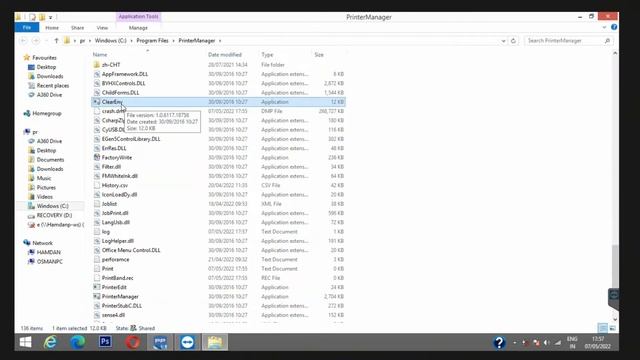
Task: Click the scrollbar down arrow
Action: pos(615,319)
